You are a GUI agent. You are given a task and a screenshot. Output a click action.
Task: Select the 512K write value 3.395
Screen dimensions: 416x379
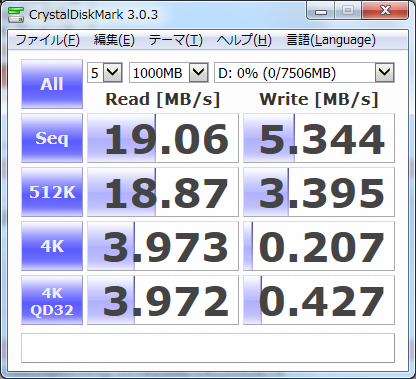pos(319,192)
